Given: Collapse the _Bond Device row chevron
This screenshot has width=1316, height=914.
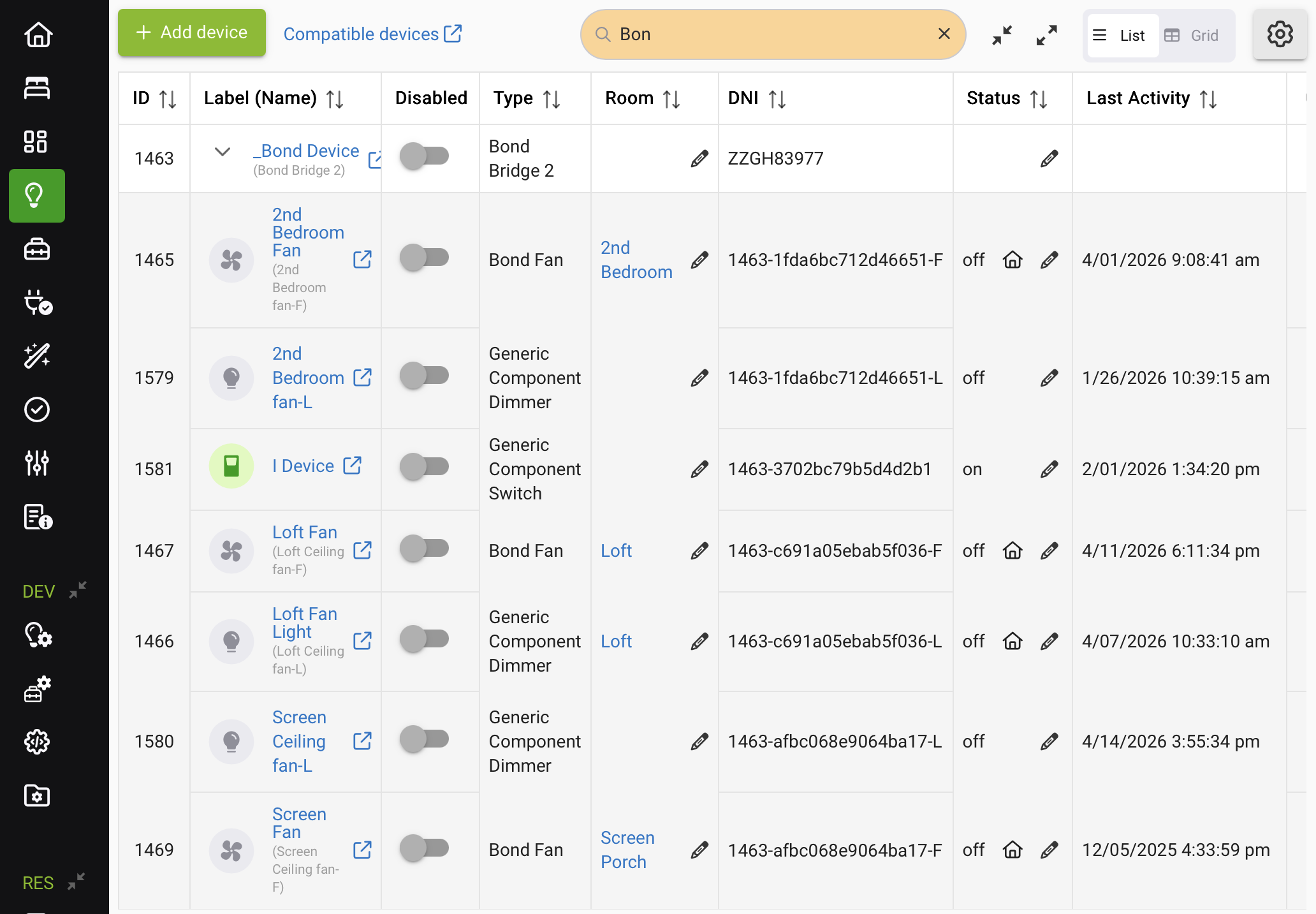Looking at the screenshot, I should pos(223,152).
